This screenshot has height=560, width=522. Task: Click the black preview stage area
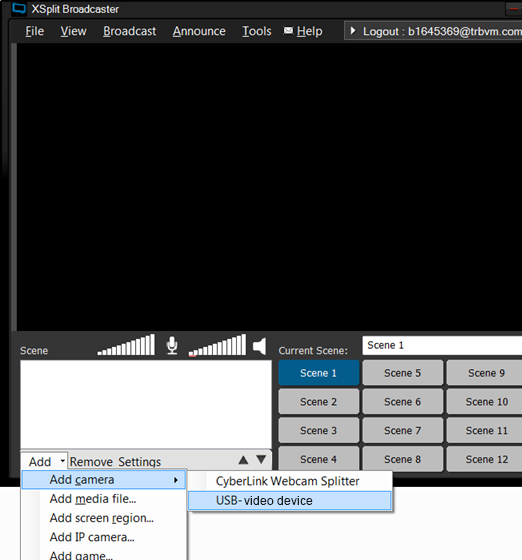coord(269,187)
